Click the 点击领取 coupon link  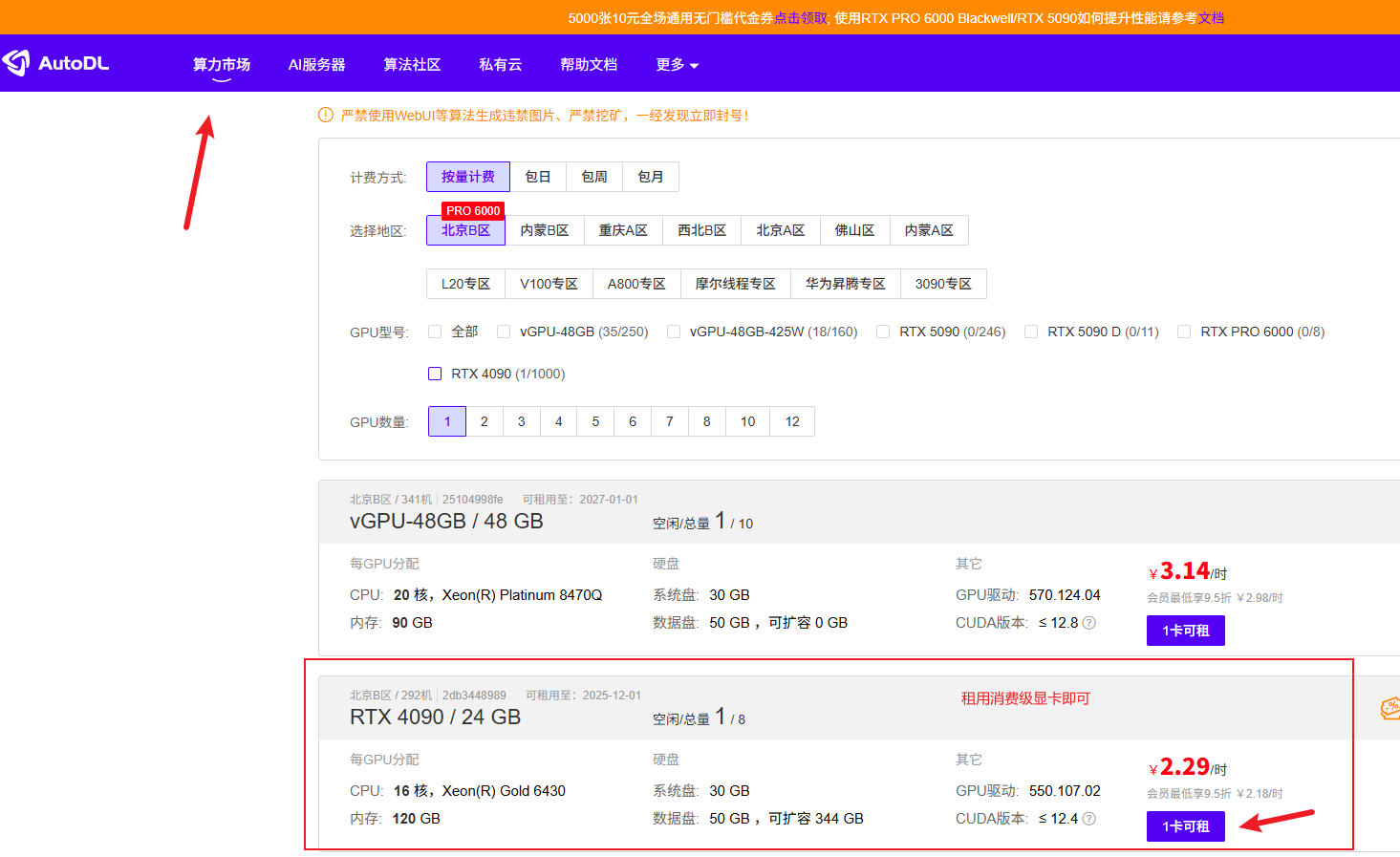tap(801, 18)
